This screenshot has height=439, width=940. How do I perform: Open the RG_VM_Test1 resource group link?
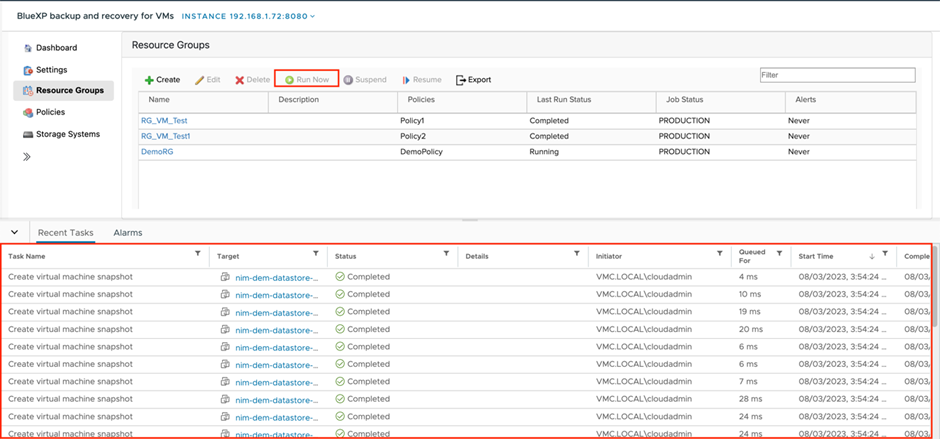[166, 136]
